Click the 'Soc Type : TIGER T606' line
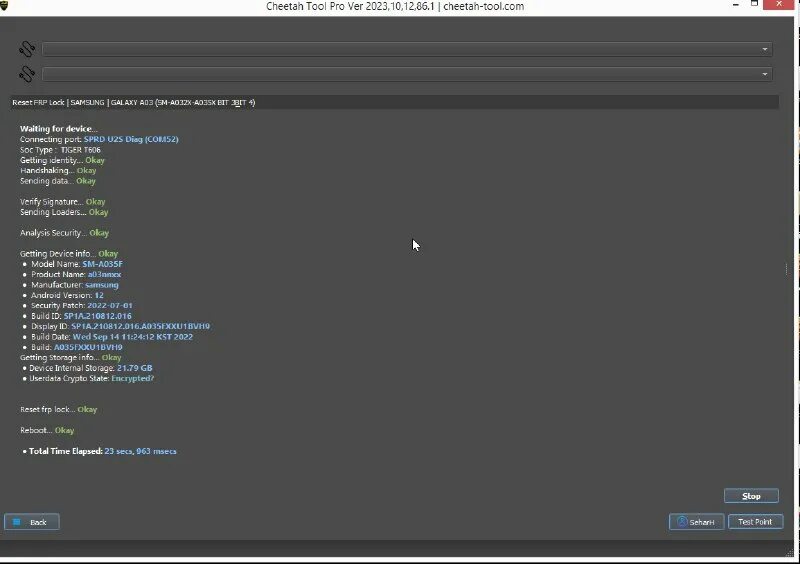This screenshot has width=800, height=564. [60, 150]
